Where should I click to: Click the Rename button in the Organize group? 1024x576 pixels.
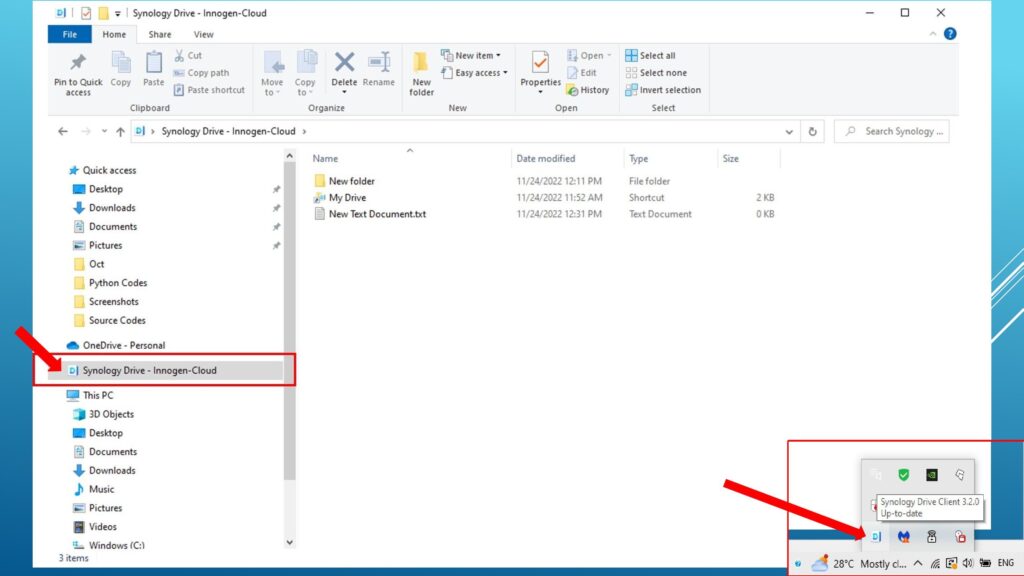379,69
